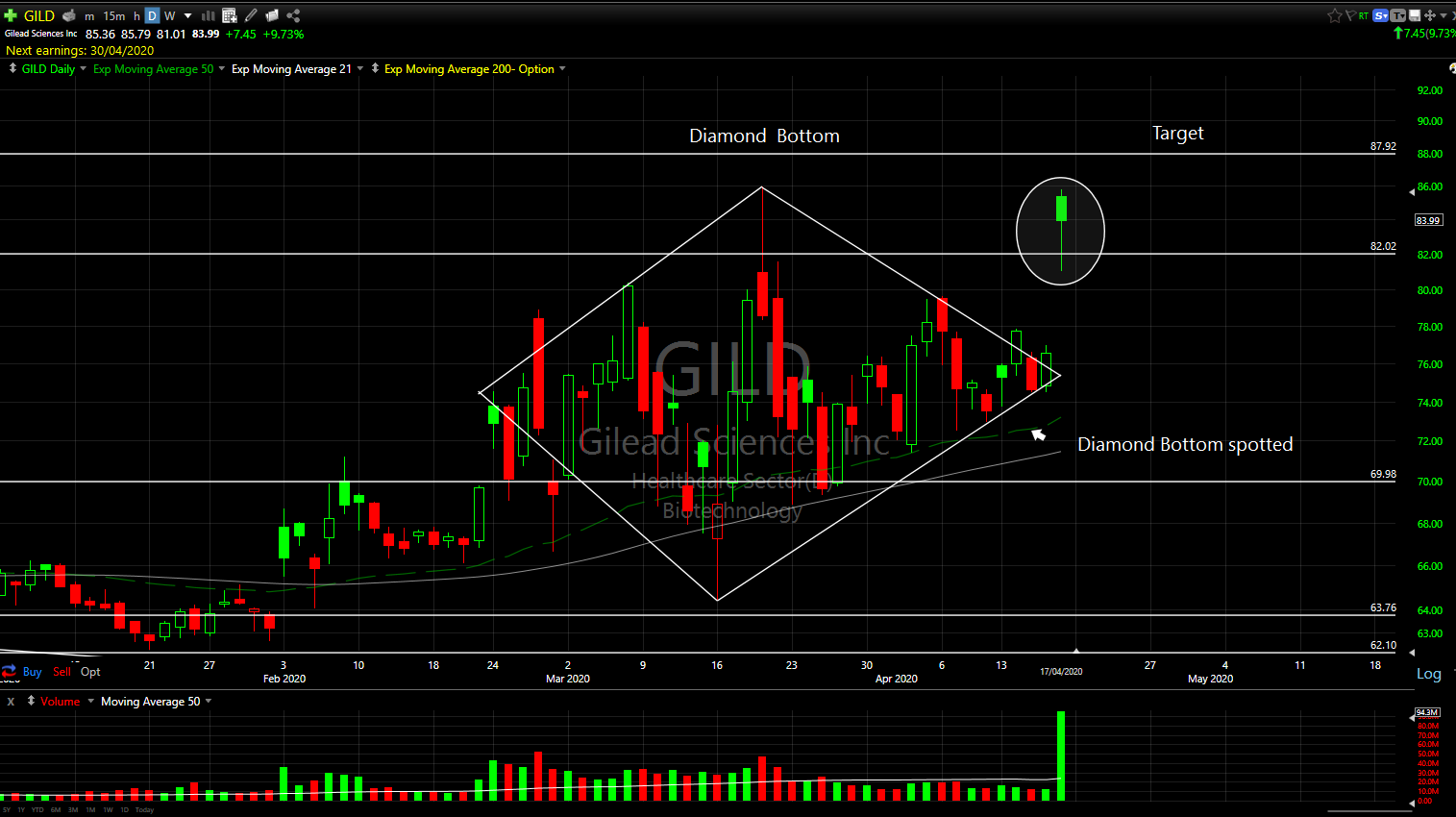Viewport: 1456px width, 817px height.
Task: Click the green plus add-symbol icon
Action: click(x=11, y=15)
